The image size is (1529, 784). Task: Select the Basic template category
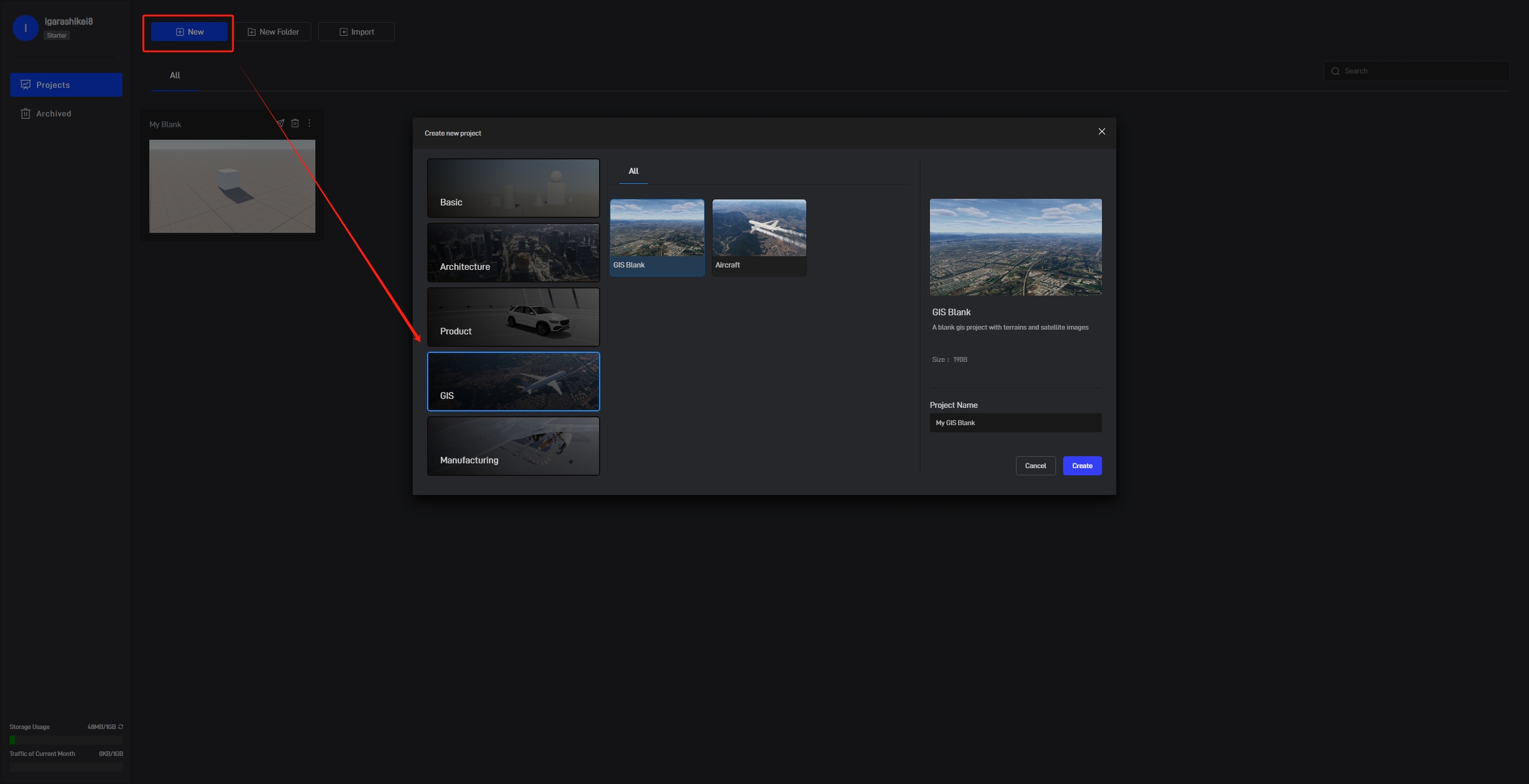514,188
